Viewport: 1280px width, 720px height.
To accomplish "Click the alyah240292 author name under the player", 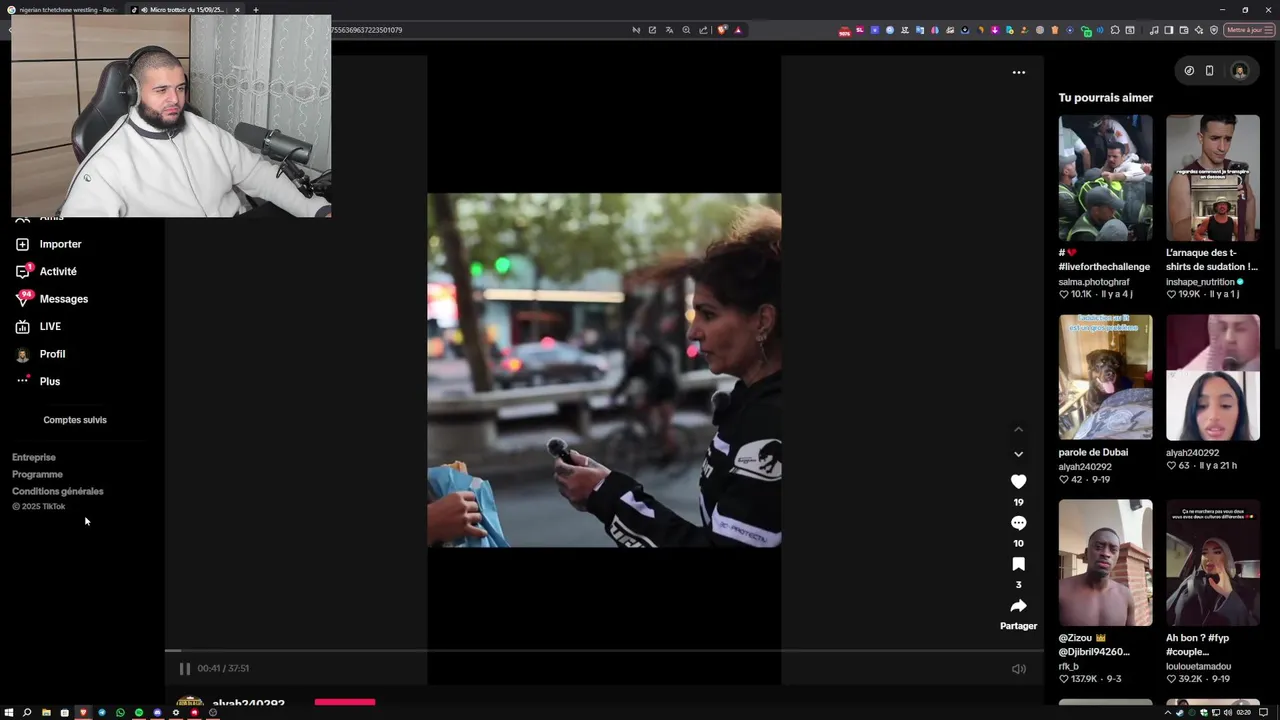I will coord(248,704).
